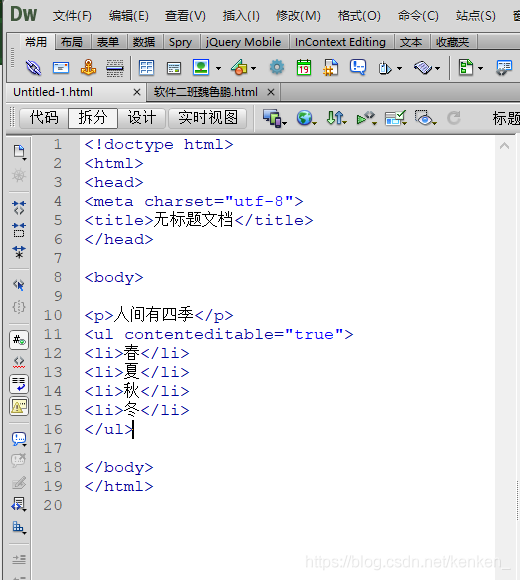Image resolution: width=520 pixels, height=580 pixels.
Task: Insert template icon
Action: pos(466,68)
